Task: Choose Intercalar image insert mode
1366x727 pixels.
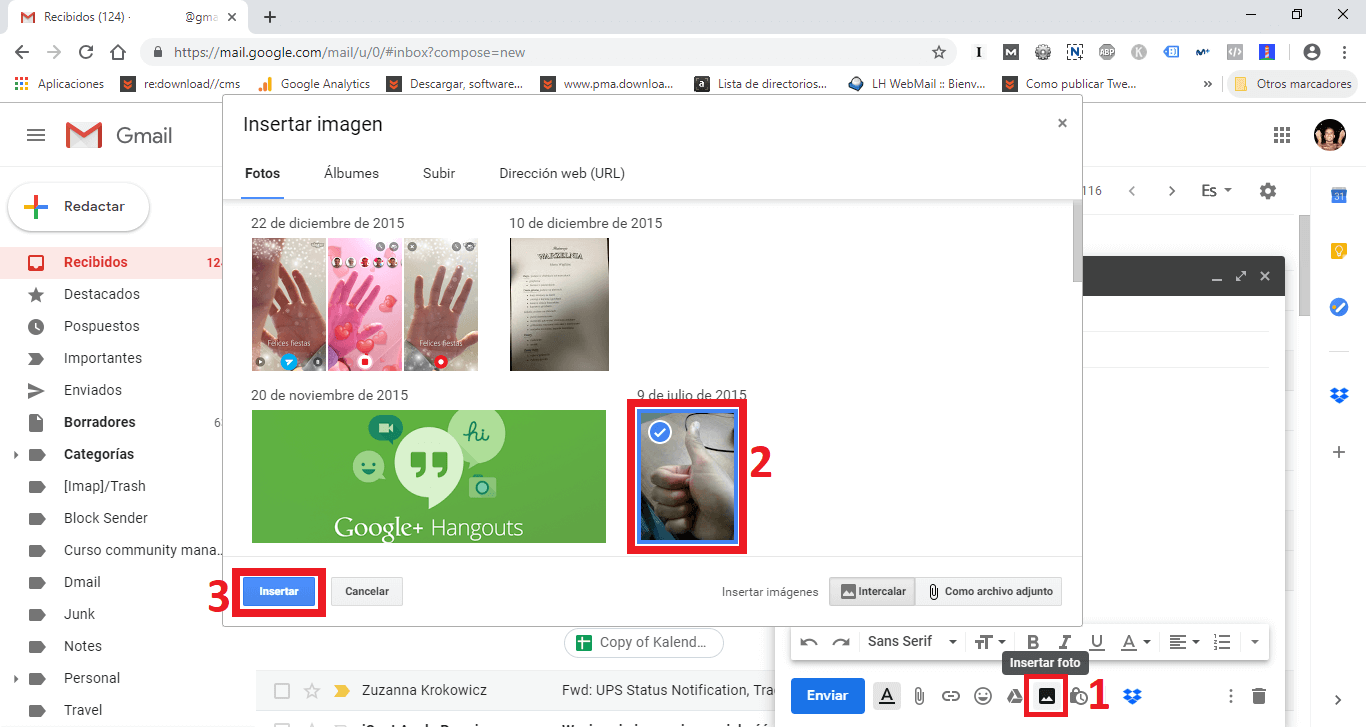Action: coord(871,591)
